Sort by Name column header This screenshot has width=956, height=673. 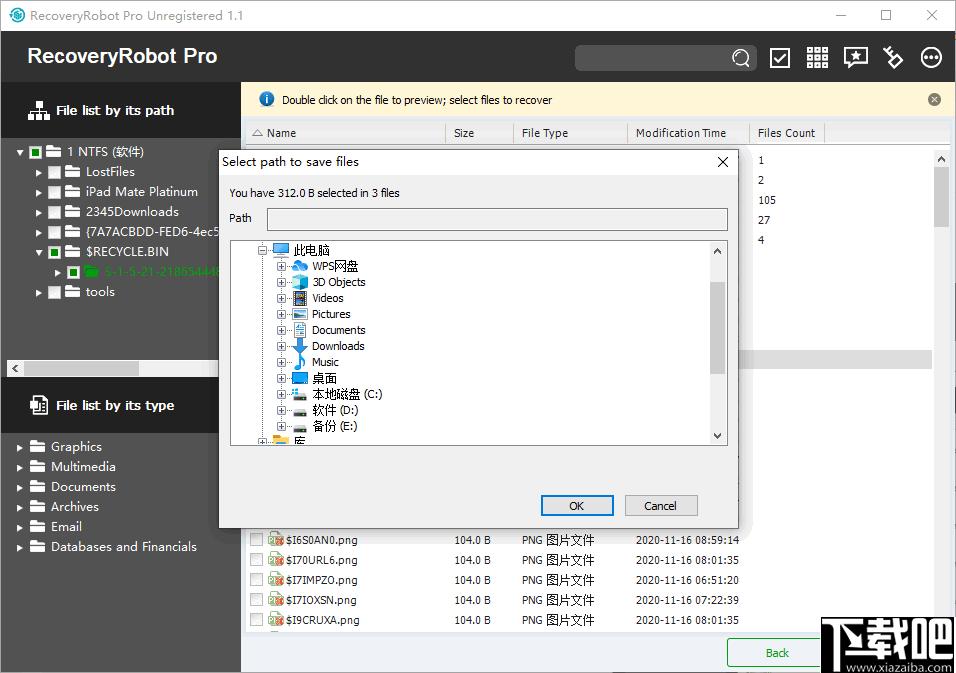[346, 133]
